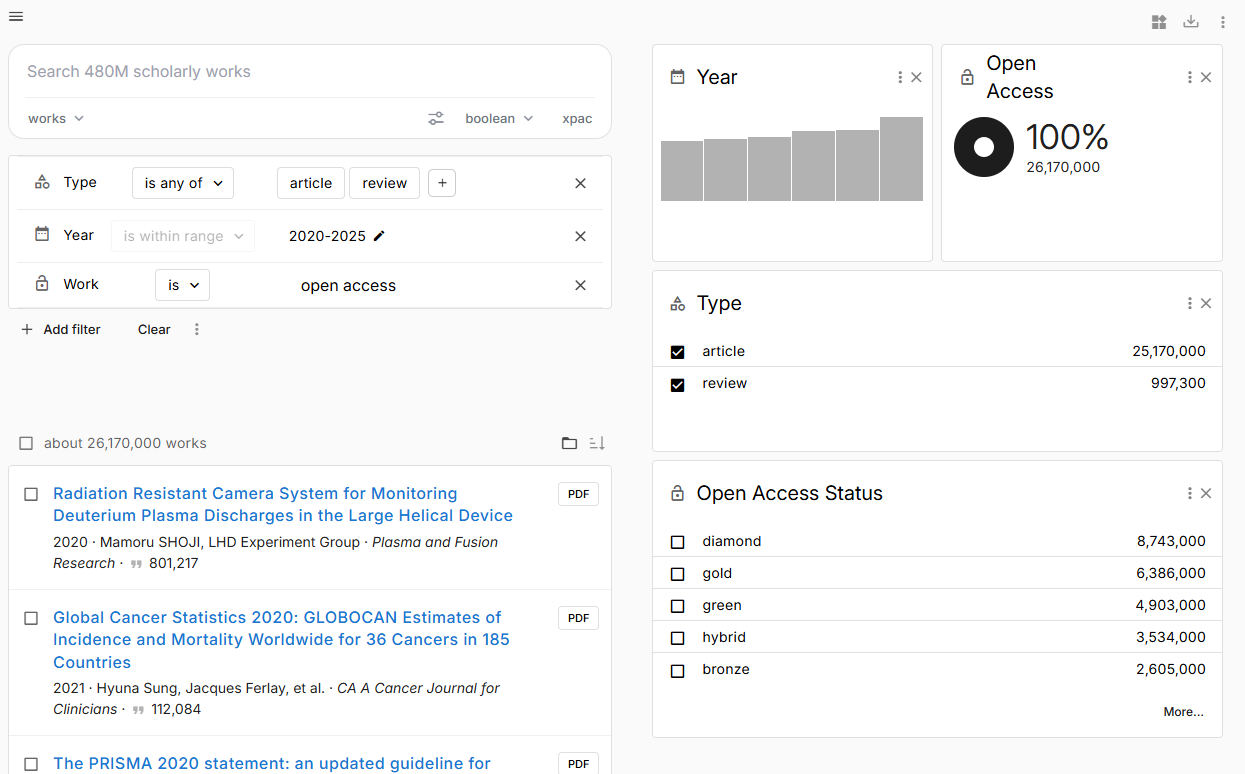
Task: Open Open Access Status widget options menu
Action: coord(1190,493)
